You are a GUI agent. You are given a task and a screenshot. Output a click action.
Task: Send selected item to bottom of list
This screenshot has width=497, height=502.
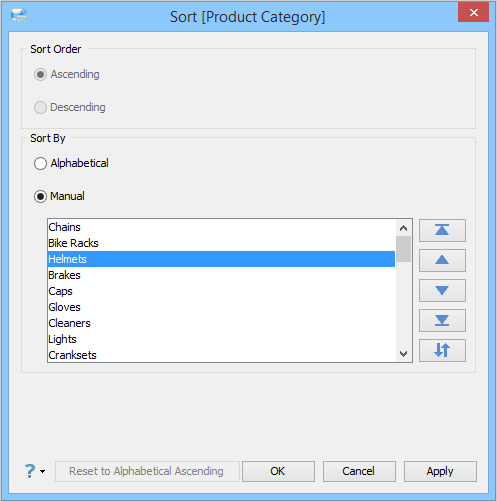coord(442,320)
